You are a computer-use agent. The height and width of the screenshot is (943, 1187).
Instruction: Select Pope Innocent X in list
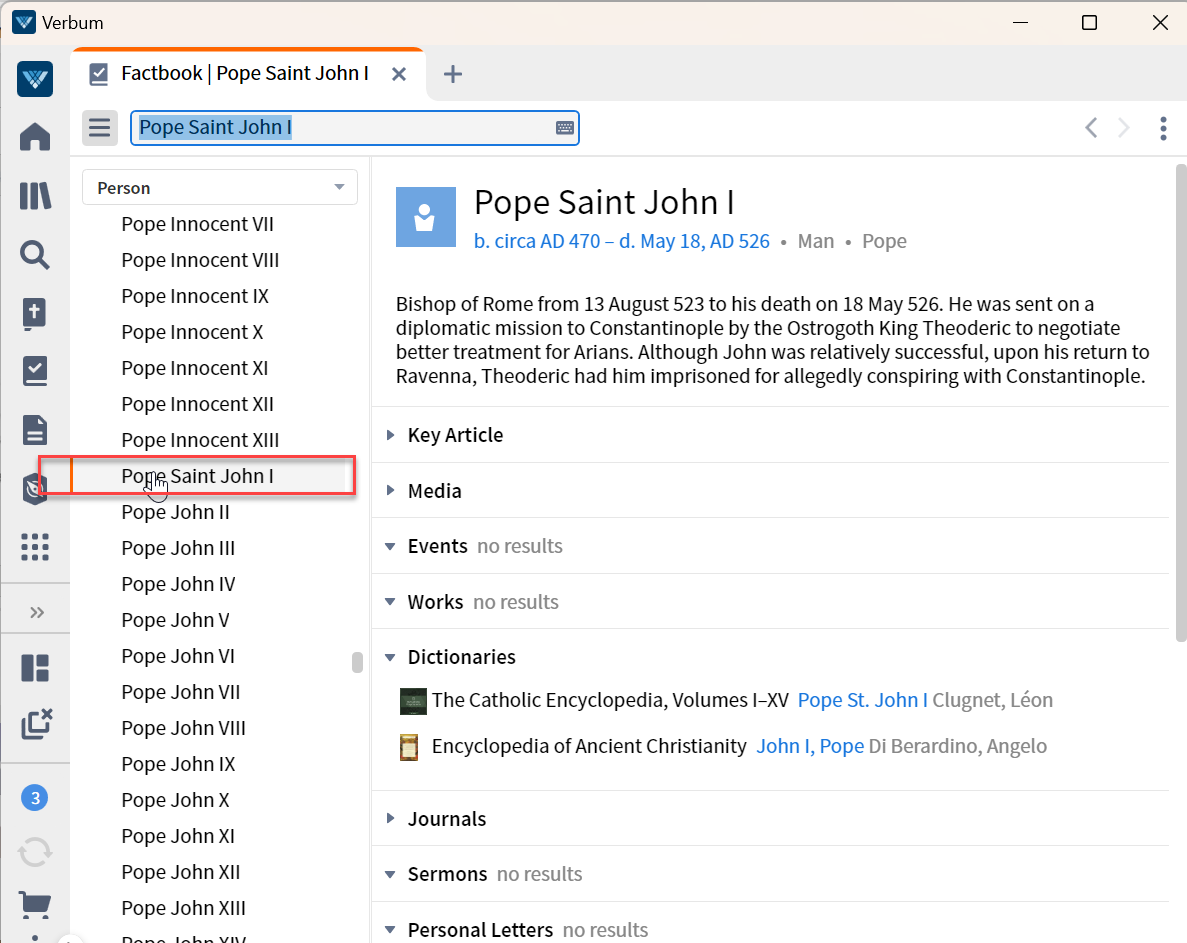tap(192, 332)
